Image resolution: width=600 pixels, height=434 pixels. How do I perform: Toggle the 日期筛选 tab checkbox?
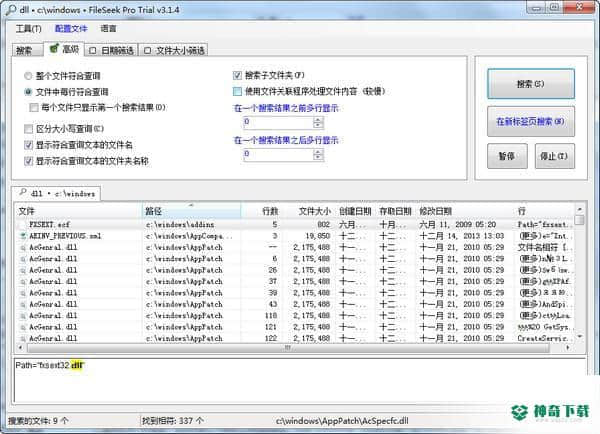coord(93,51)
